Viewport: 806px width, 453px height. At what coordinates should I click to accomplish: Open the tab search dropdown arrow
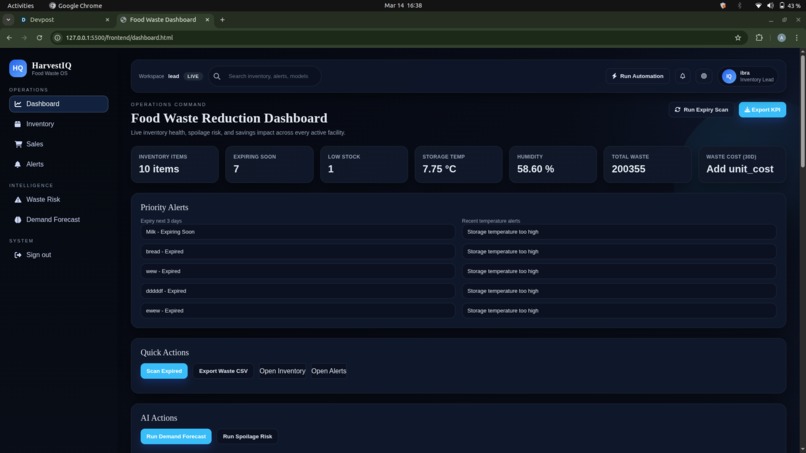8,20
